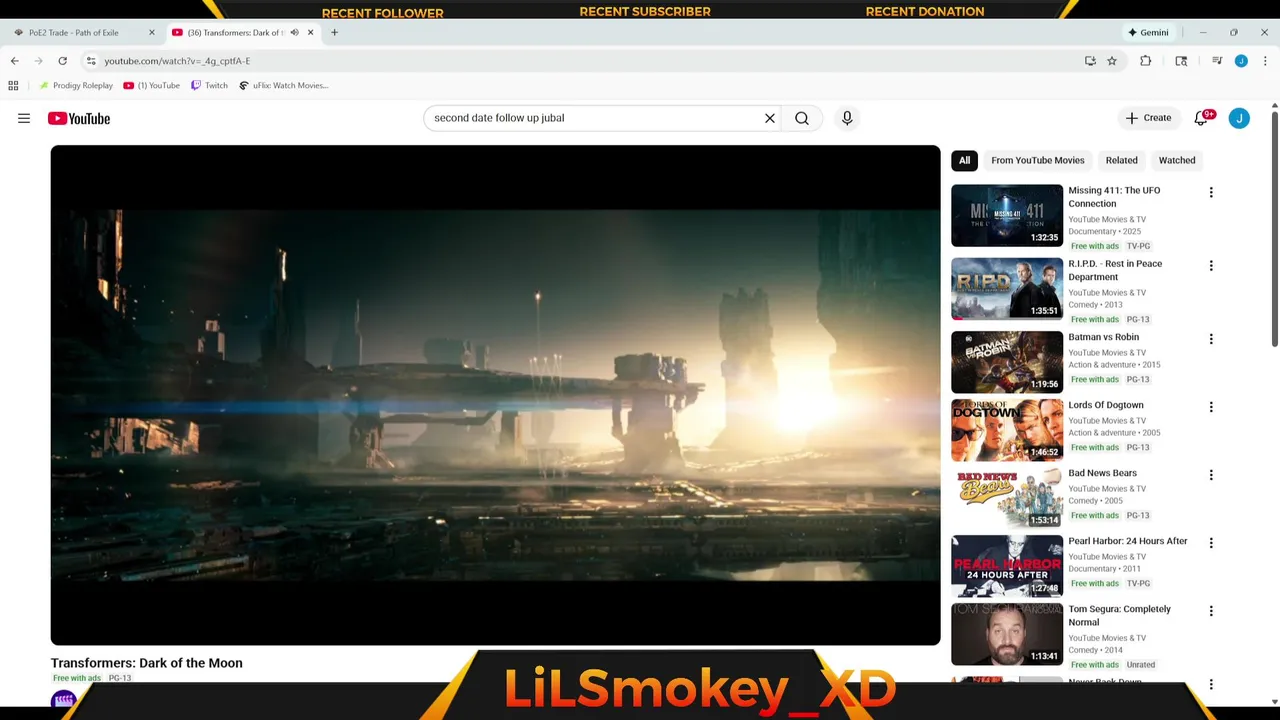The image size is (1280, 720).
Task: Bookmark this page with star icon
Action: [1112, 61]
